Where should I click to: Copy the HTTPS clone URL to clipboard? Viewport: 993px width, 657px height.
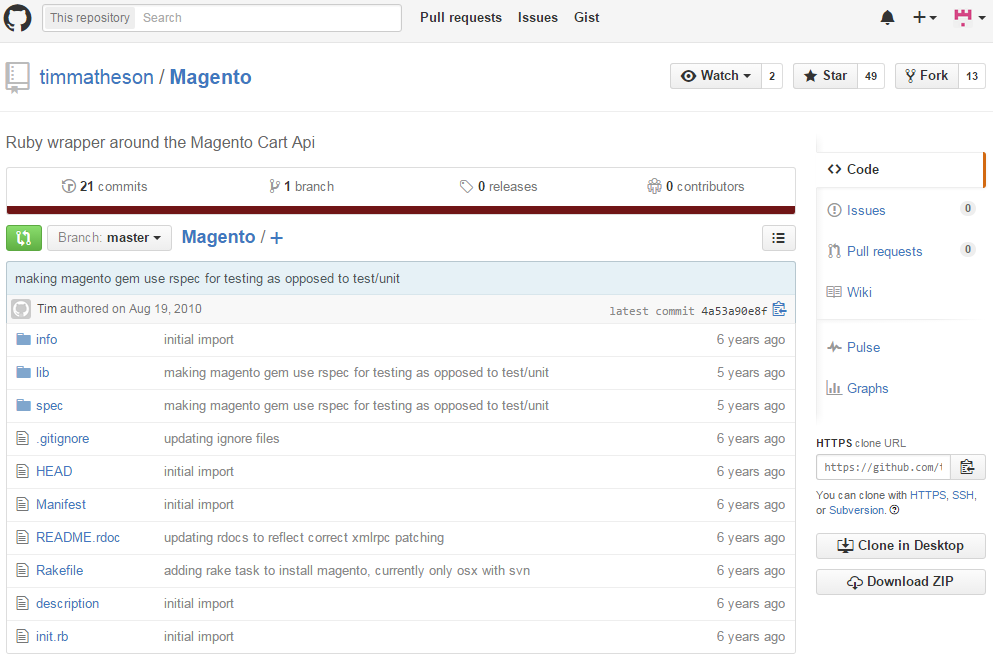point(966,467)
